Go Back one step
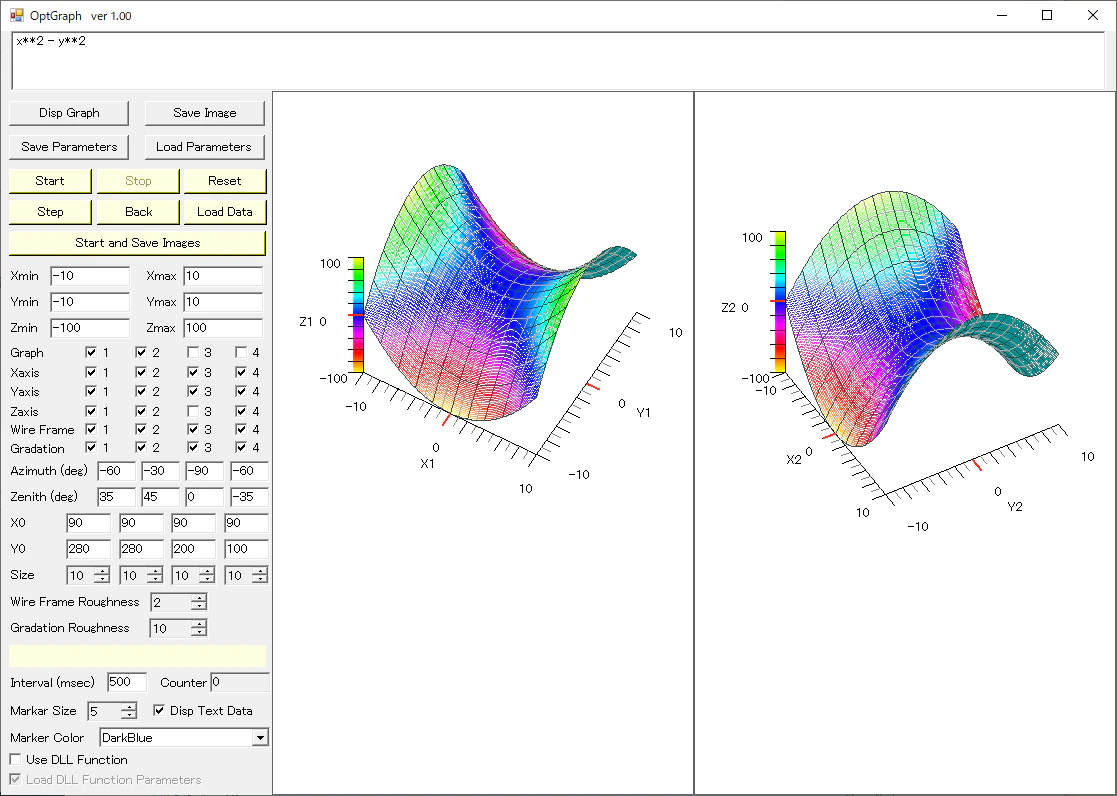The height and width of the screenshot is (796, 1117). pyautogui.click(x=138, y=212)
